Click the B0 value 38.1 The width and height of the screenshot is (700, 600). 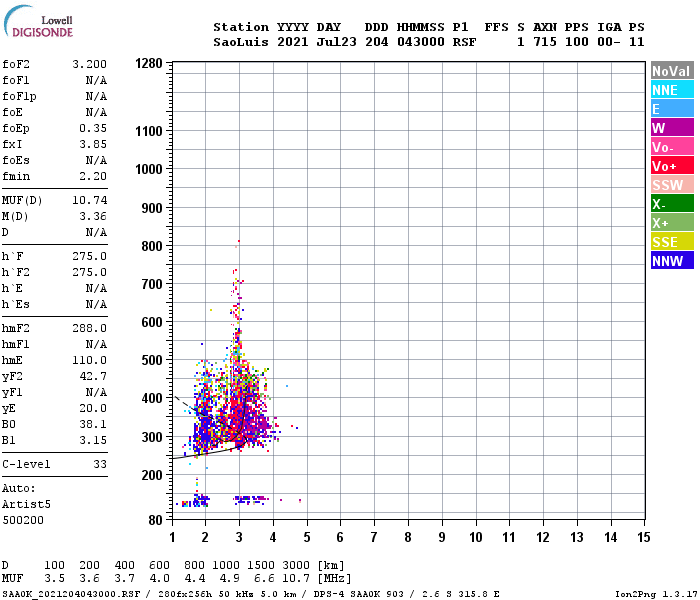93,424
